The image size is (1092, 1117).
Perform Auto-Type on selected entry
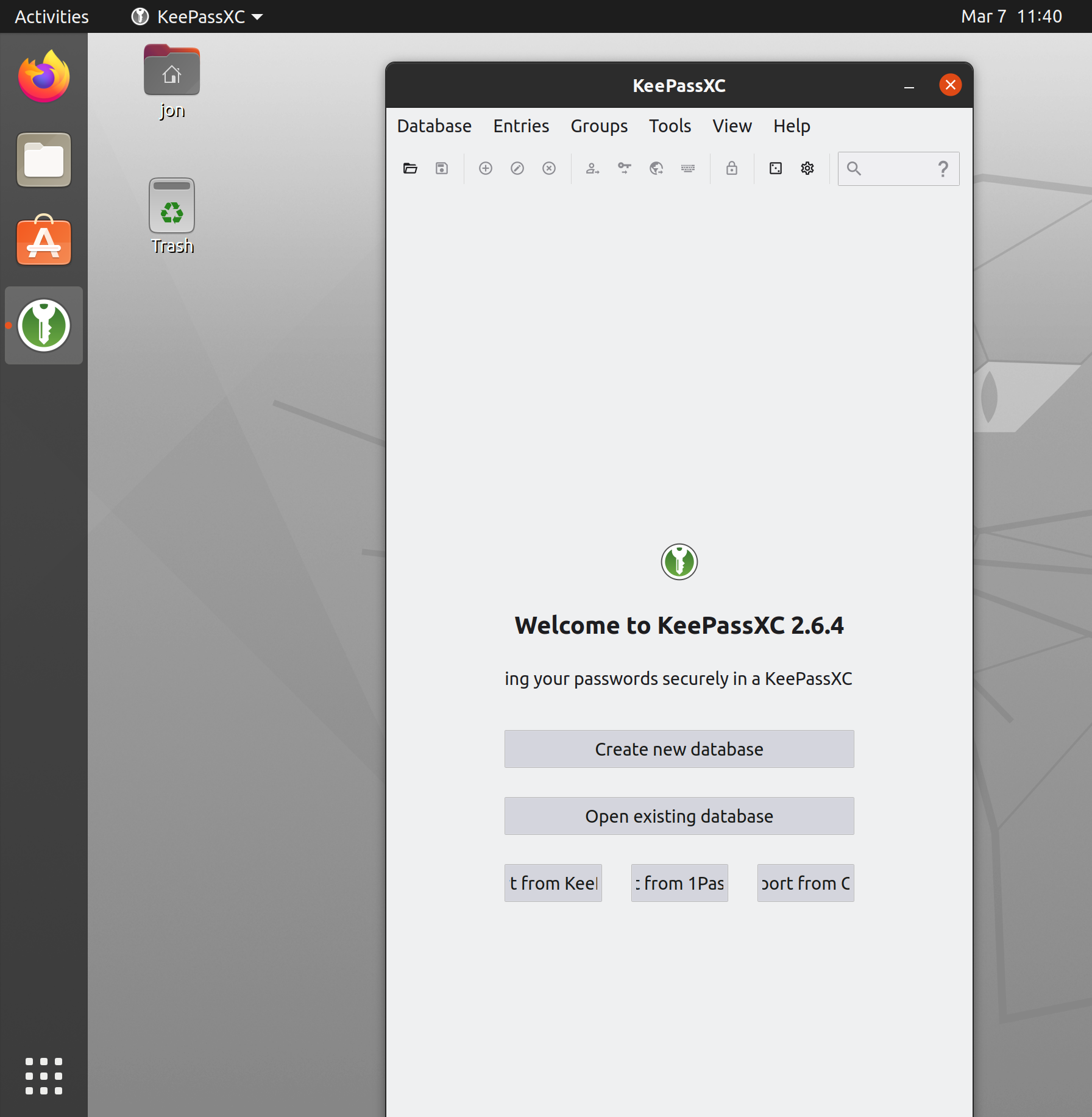tap(687, 168)
